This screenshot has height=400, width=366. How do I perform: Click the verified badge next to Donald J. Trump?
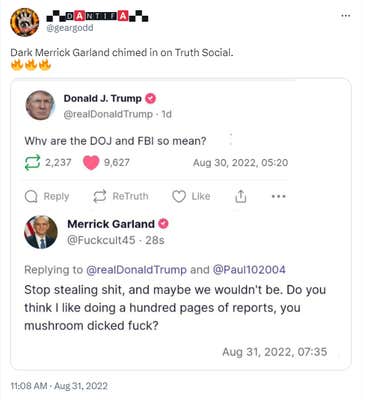(151, 98)
